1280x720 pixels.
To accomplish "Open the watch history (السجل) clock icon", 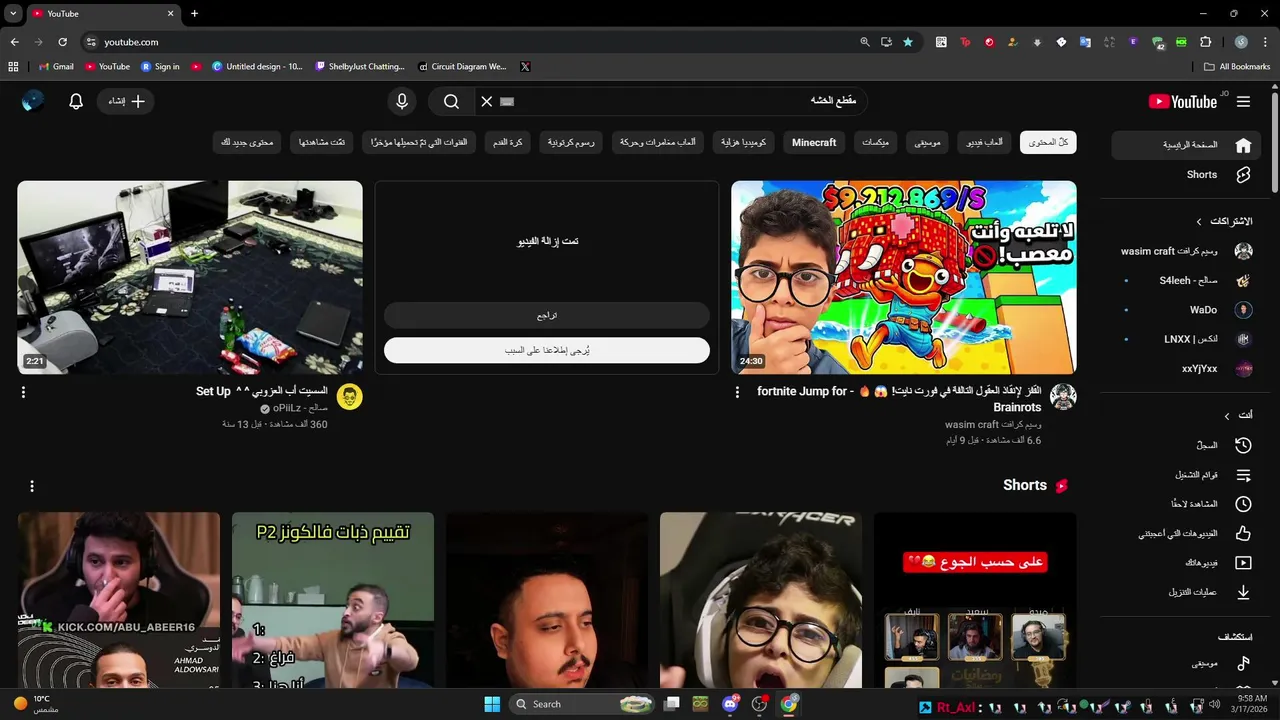I will [x=1243, y=445].
